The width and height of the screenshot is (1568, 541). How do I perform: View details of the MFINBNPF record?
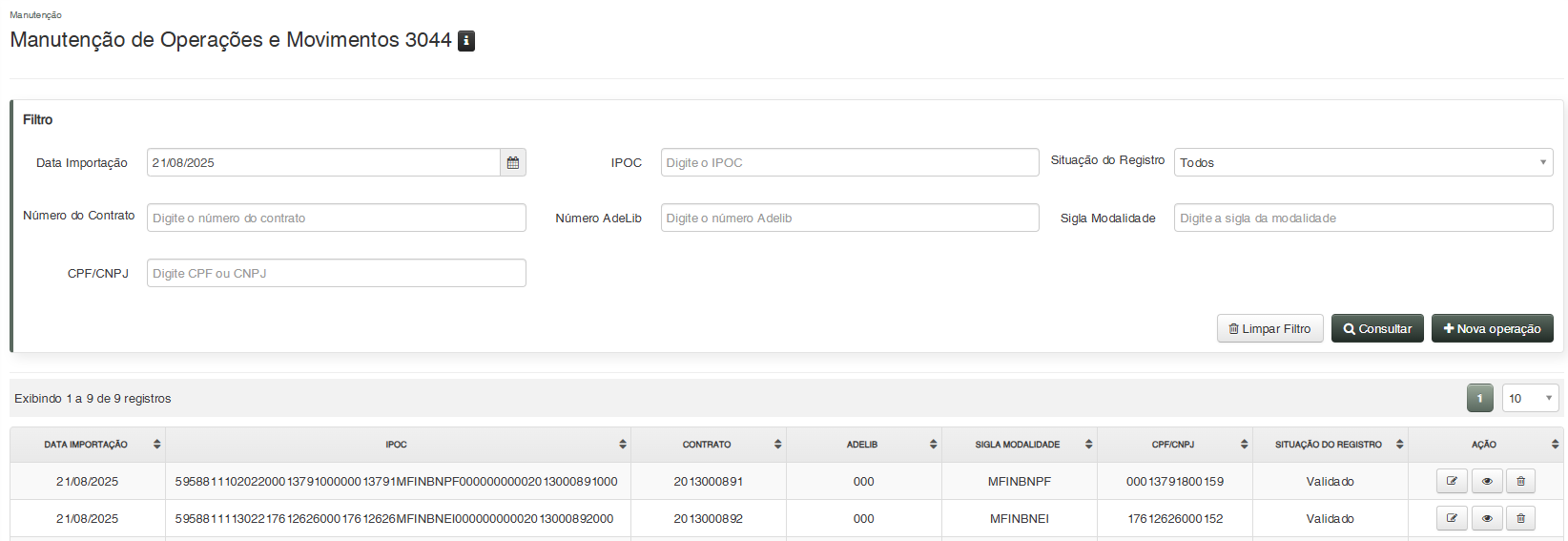1486,482
